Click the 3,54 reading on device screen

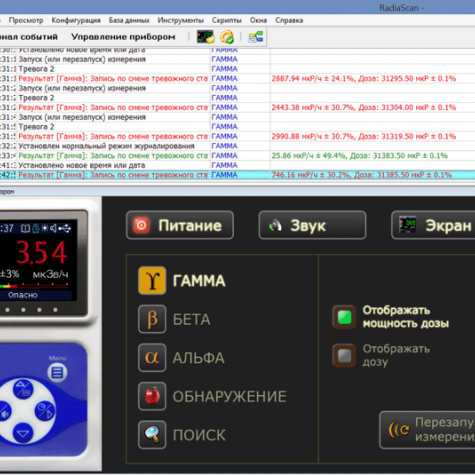click(42, 252)
